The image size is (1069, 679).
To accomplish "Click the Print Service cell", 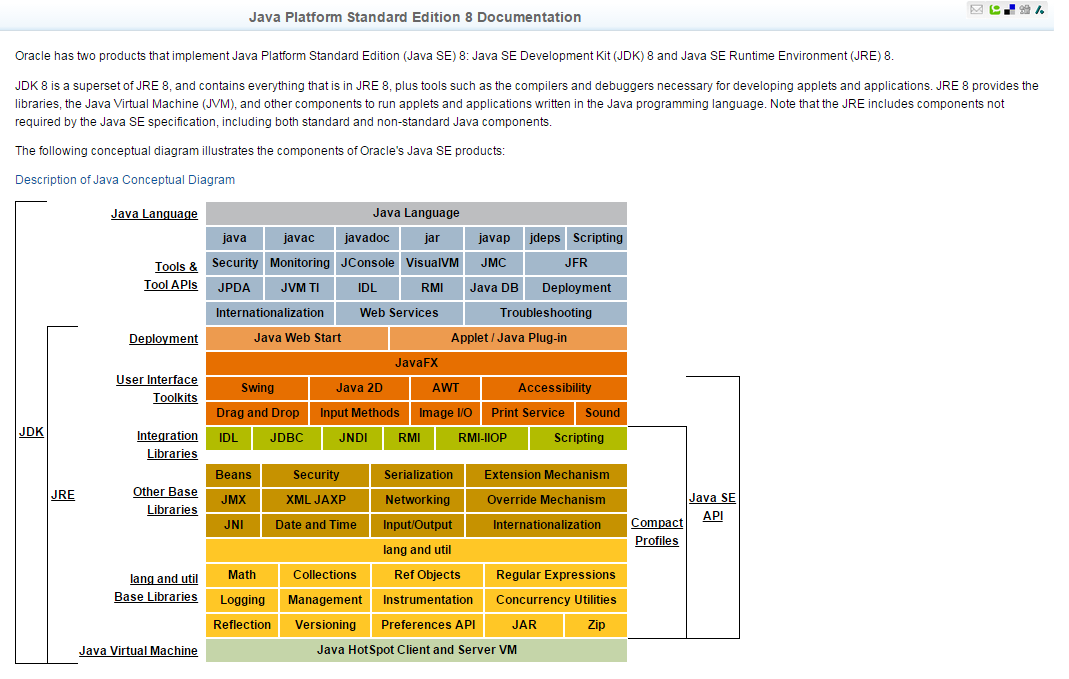I will point(528,412).
